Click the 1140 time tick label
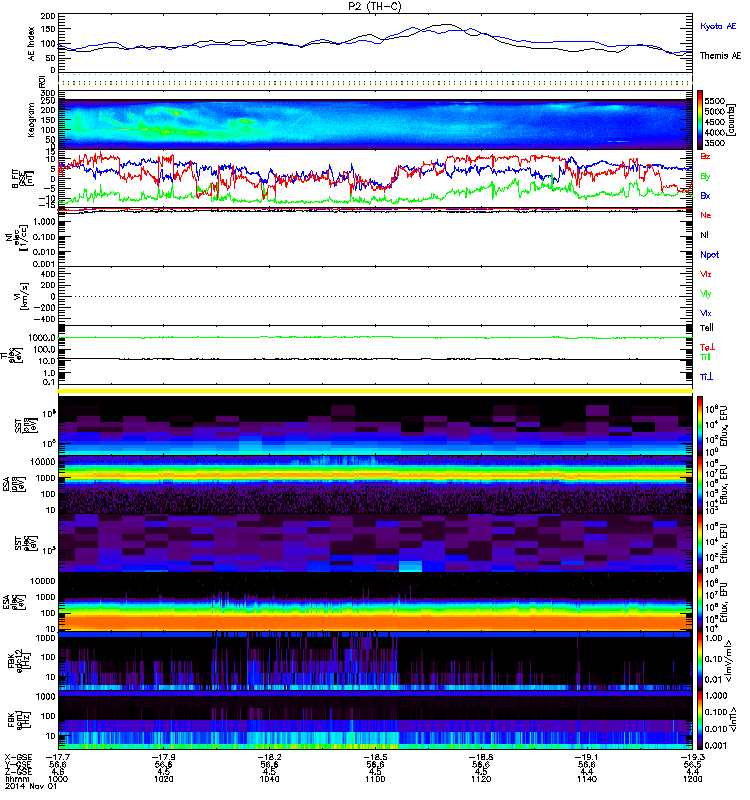 (x=587, y=779)
